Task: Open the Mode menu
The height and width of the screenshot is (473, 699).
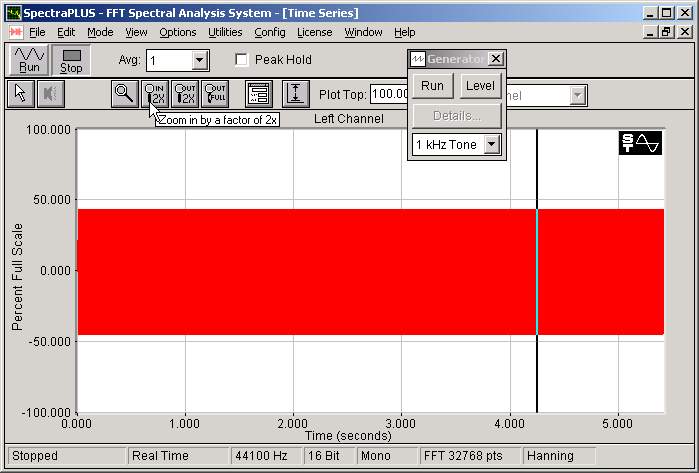Action: click(100, 32)
